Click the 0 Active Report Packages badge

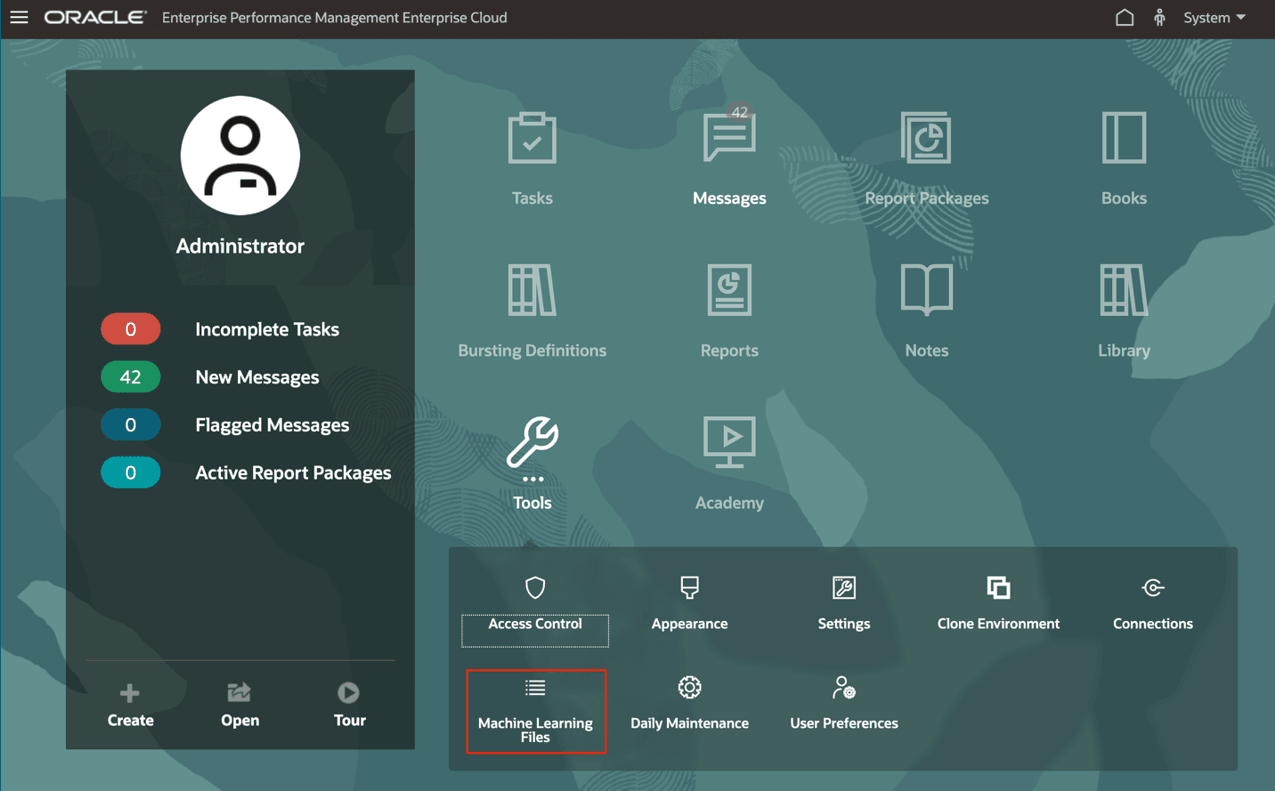click(131, 473)
